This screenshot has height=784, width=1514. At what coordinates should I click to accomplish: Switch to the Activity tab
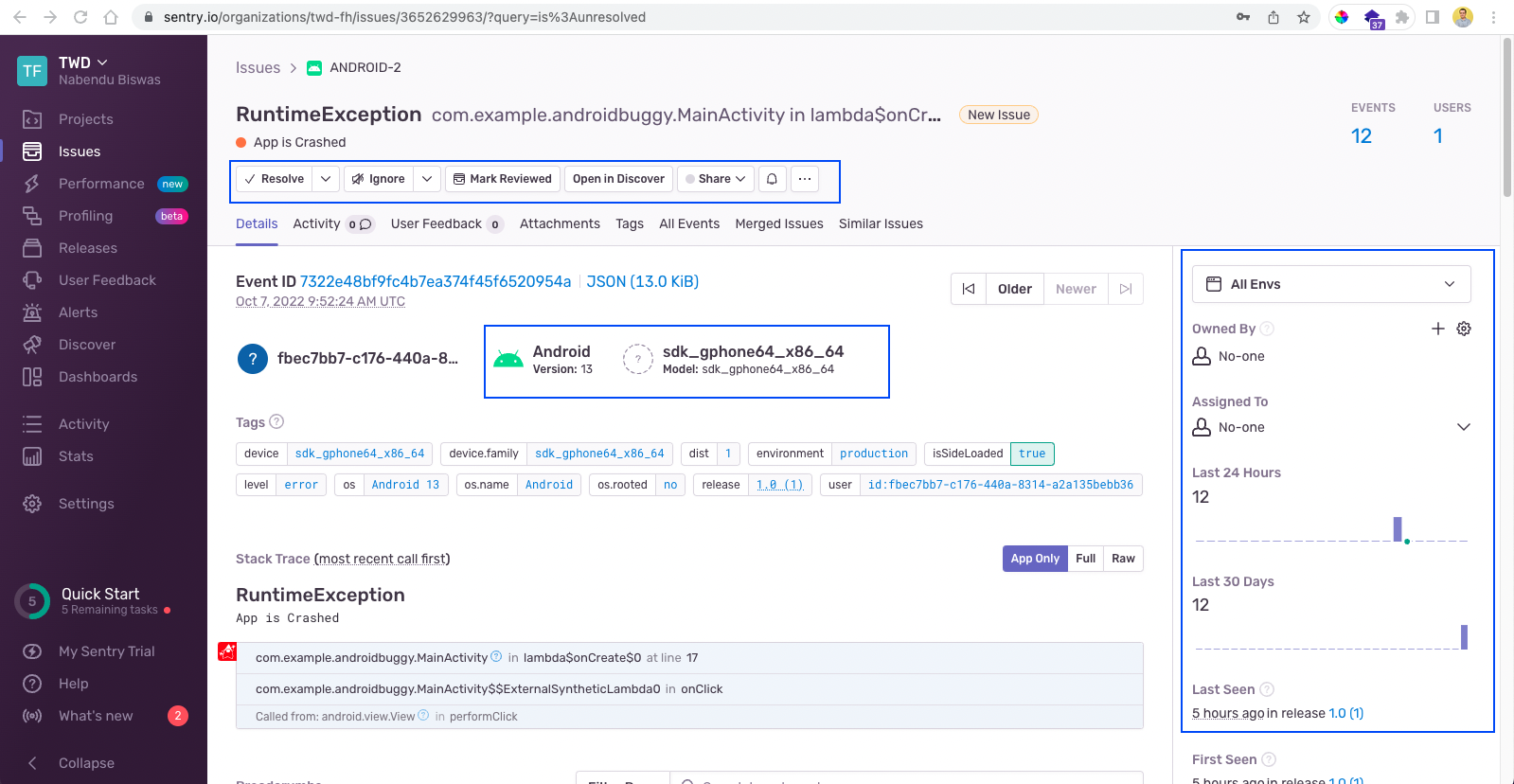point(333,223)
